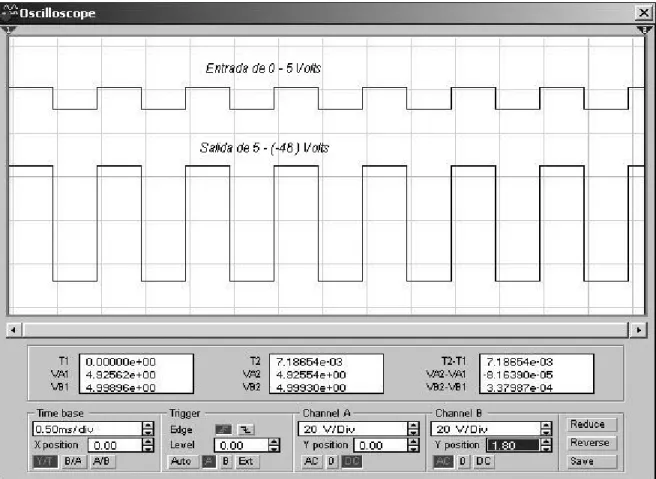656x479 pixels.
Task: Click T2 value 7.18654e-03
Action: pos(309,362)
